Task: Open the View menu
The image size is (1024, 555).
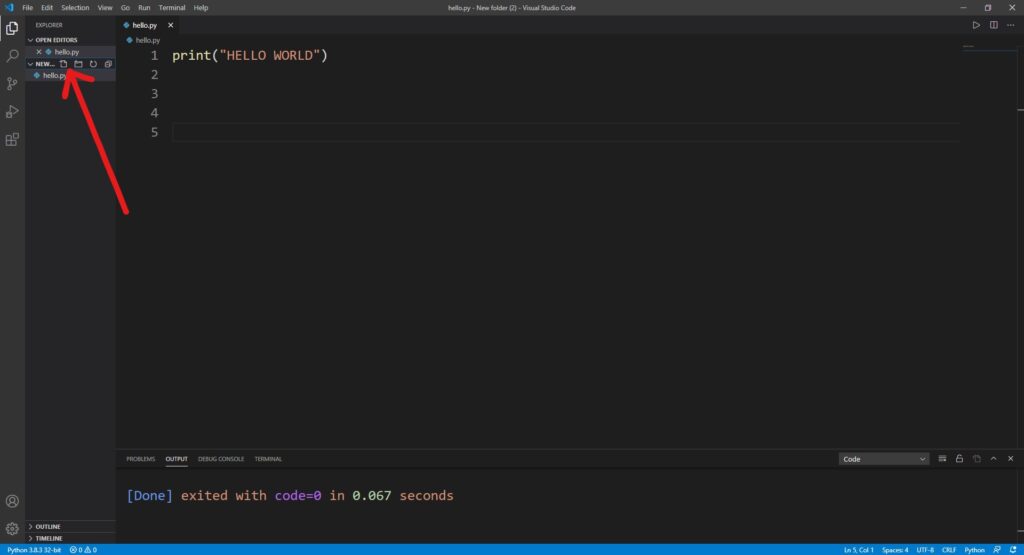Action: pyautogui.click(x=104, y=8)
